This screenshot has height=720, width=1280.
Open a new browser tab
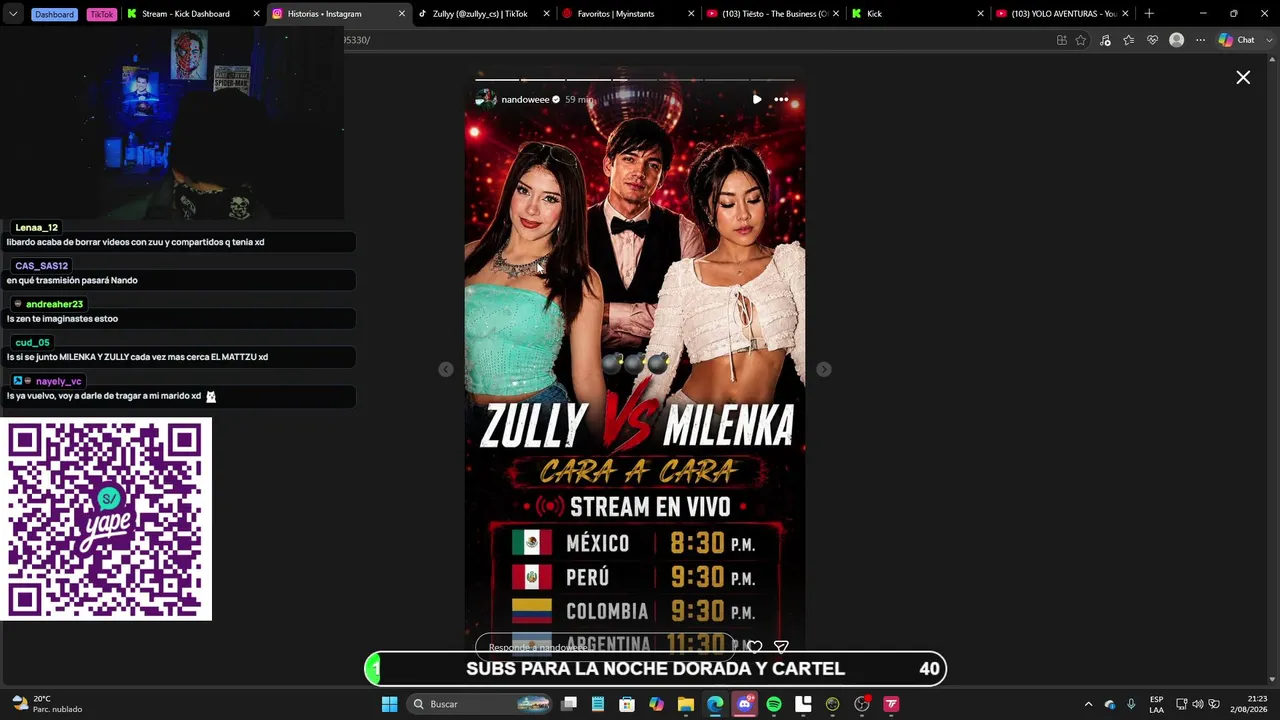click(x=1149, y=14)
